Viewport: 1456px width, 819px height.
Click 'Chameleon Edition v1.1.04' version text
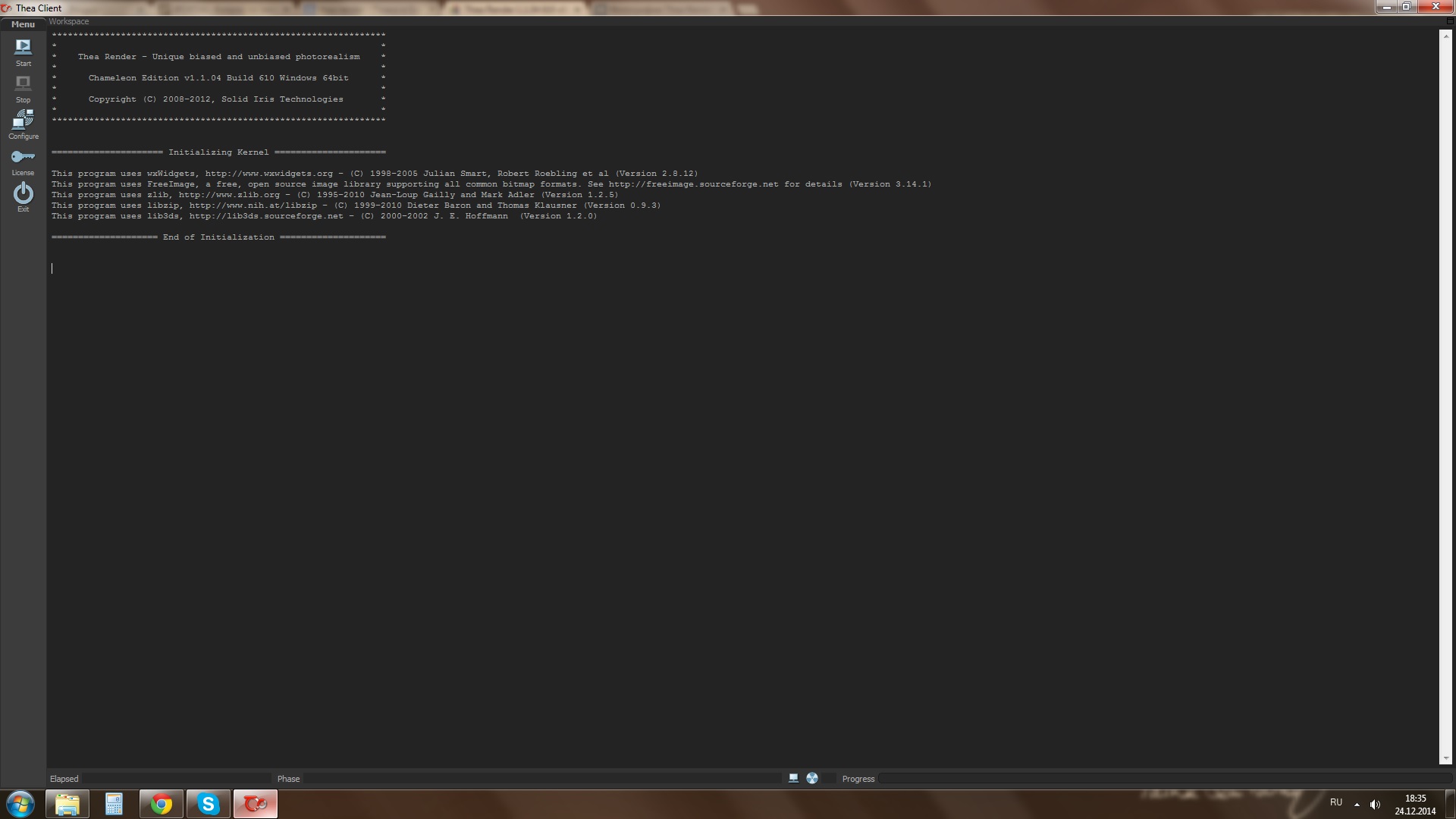click(218, 78)
